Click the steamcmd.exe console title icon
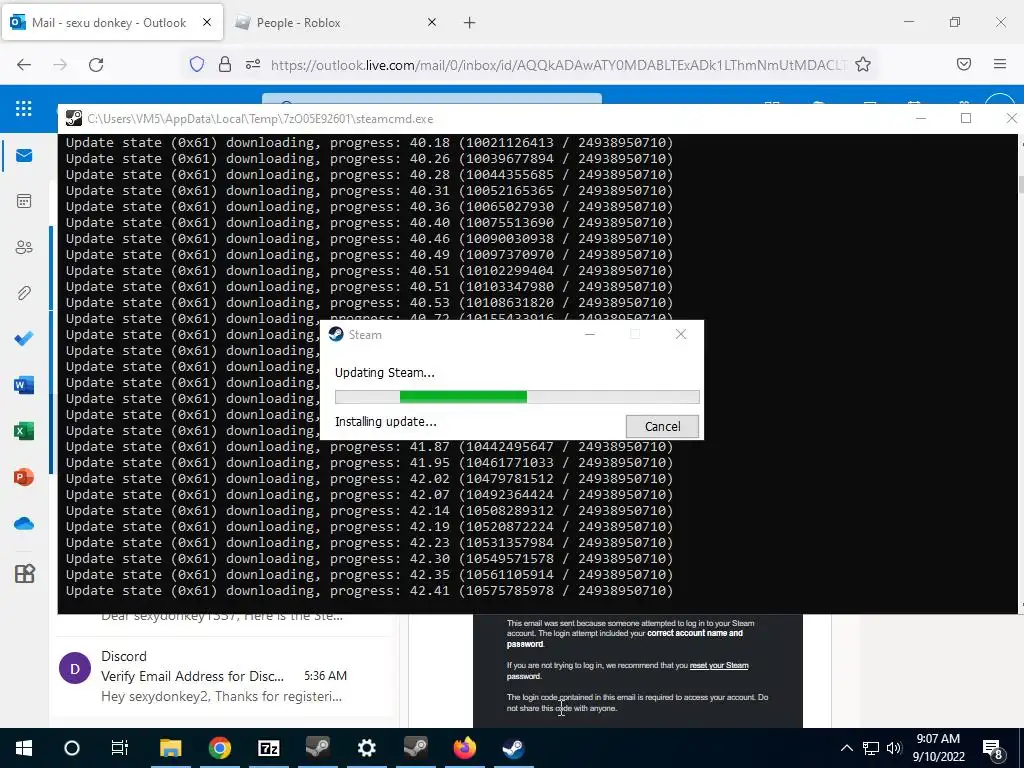The image size is (1024, 768). pos(74,118)
